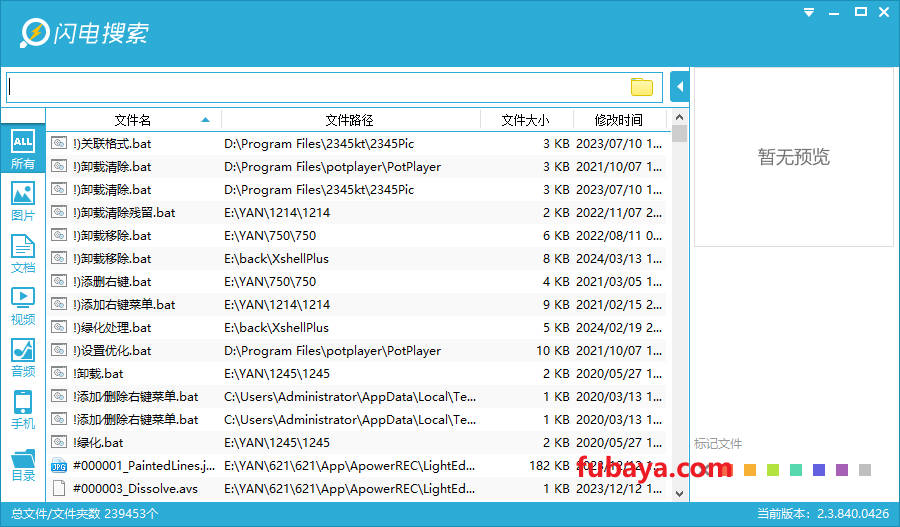Click the 暂无预览 preview placeholder

(793, 157)
